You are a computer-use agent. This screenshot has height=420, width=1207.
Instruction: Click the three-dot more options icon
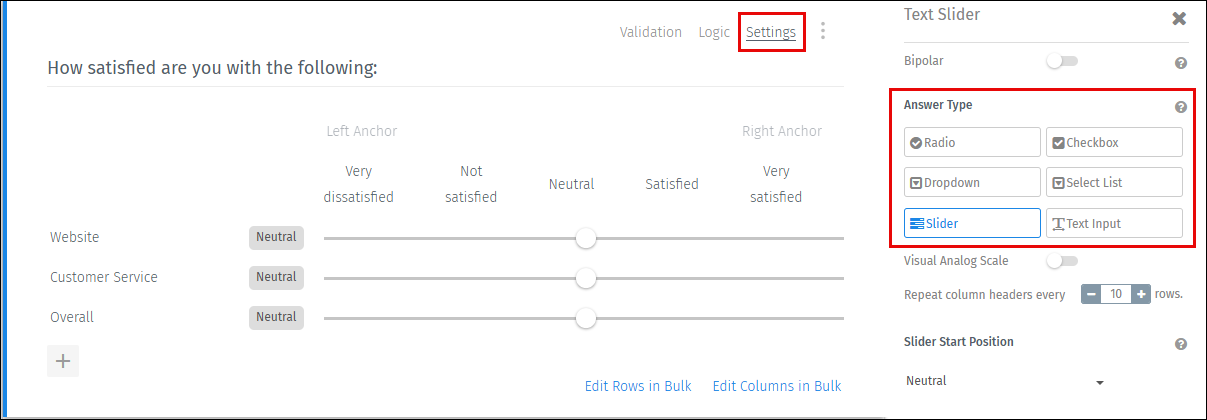coord(823,31)
